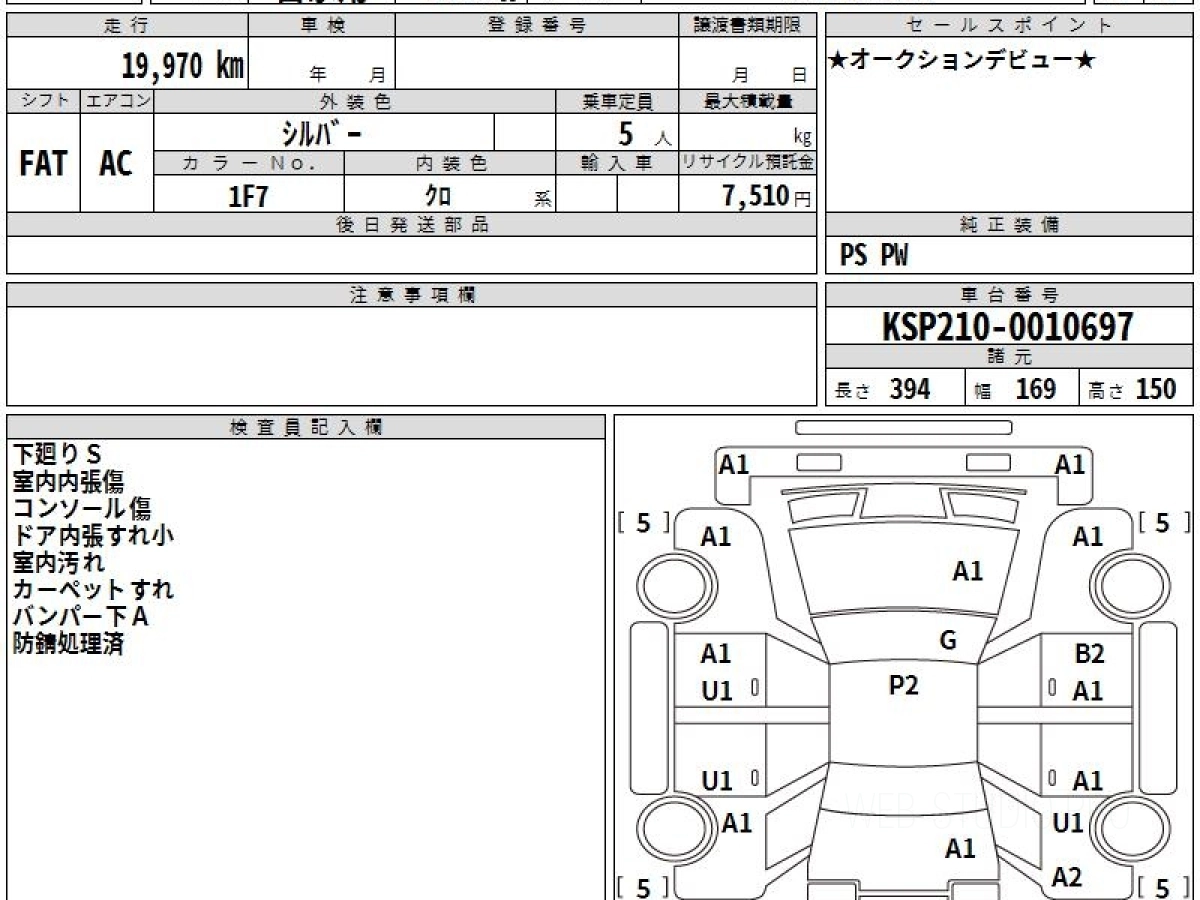Click the 車台番号 section header
This screenshot has height=900, width=1200.
(1010, 295)
